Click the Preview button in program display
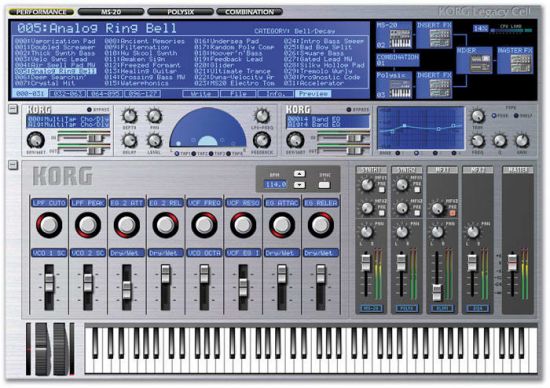The image size is (550, 388). [313, 94]
